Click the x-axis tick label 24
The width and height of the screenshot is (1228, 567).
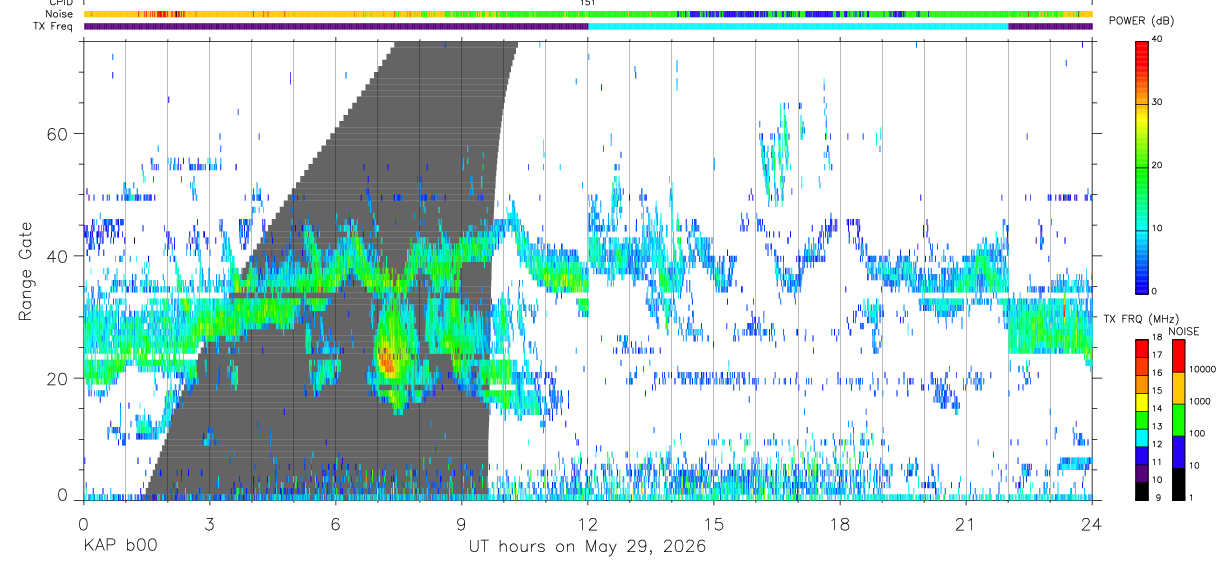coord(1092,524)
